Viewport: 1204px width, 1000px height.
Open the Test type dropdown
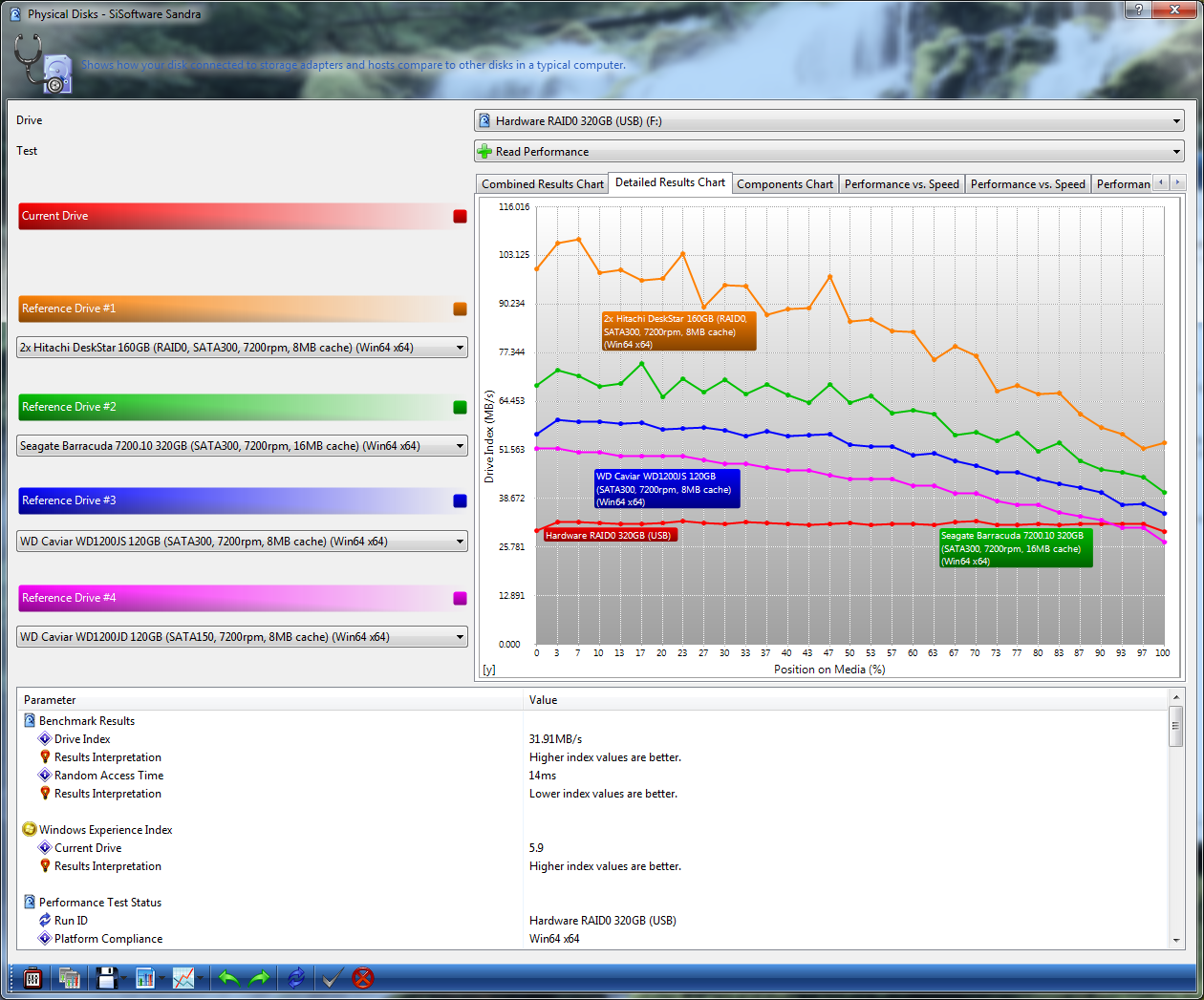[829, 152]
